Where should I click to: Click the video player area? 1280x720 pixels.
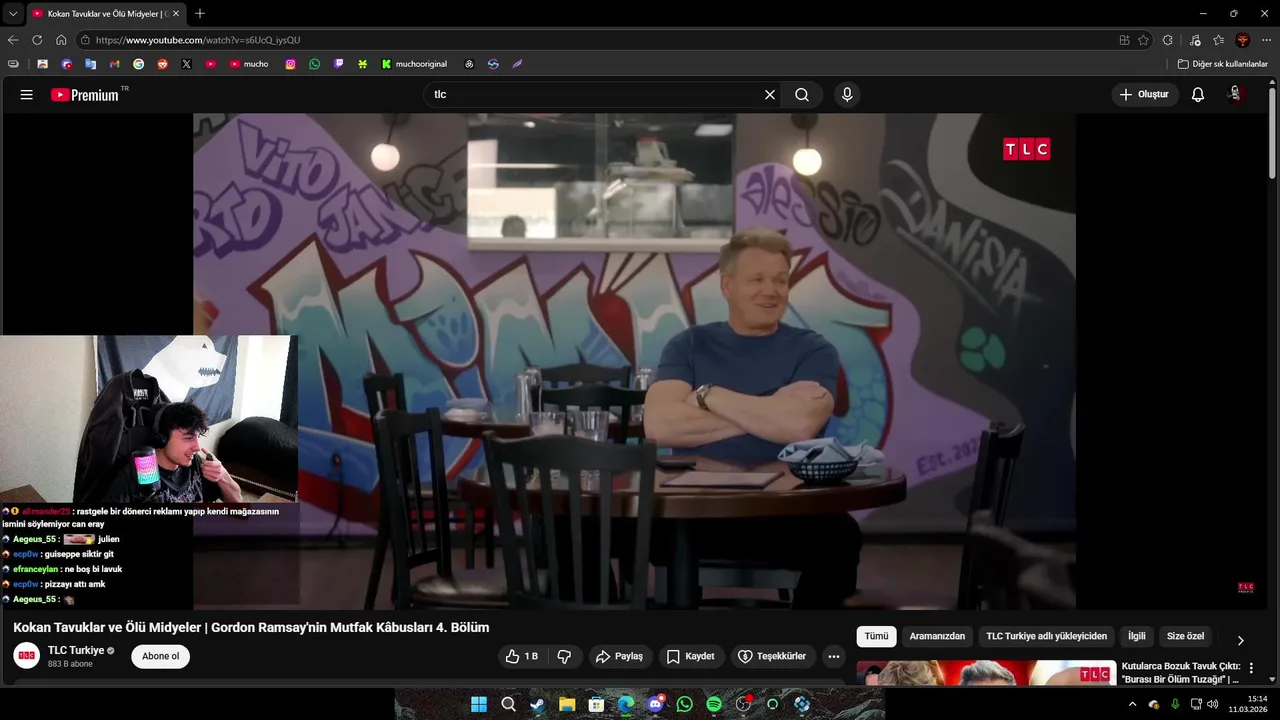(x=634, y=361)
